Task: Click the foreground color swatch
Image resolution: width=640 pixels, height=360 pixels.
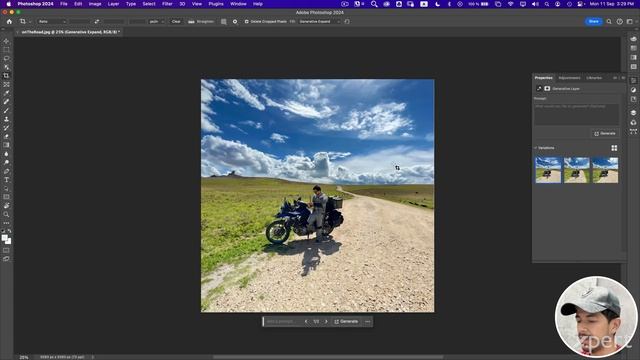Action: tap(4, 238)
